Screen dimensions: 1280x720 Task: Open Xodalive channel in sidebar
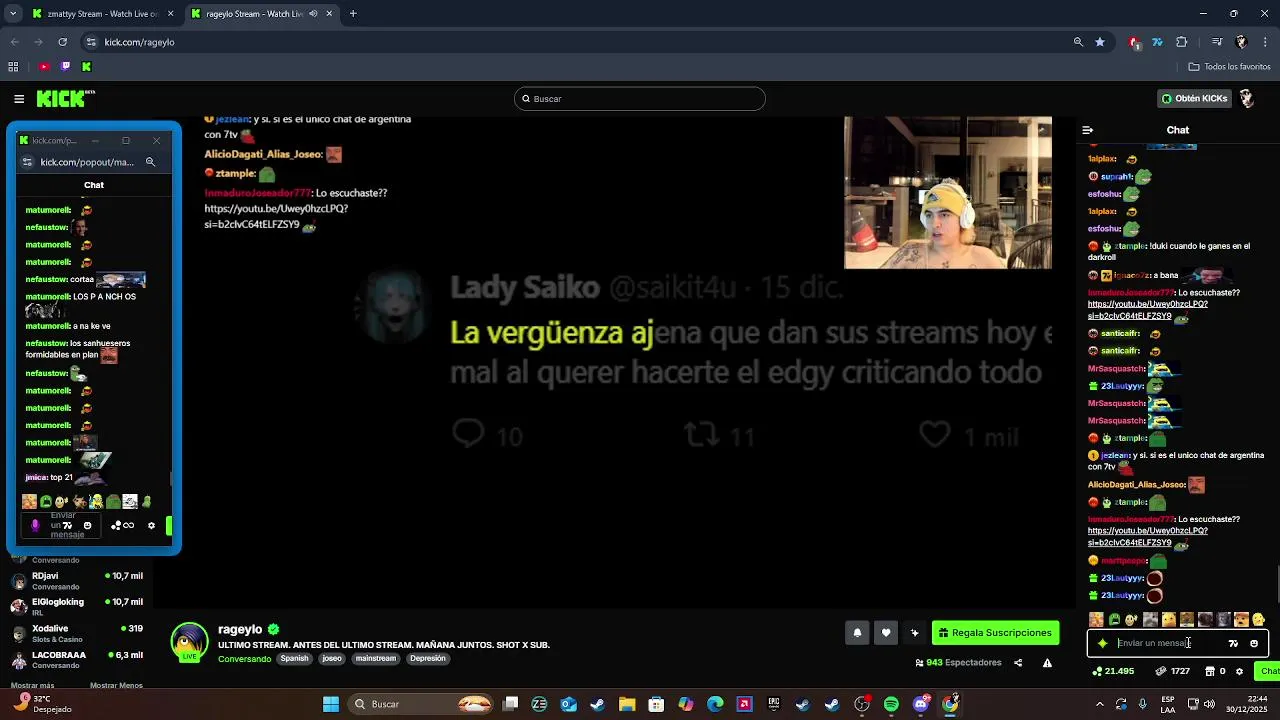point(76,633)
